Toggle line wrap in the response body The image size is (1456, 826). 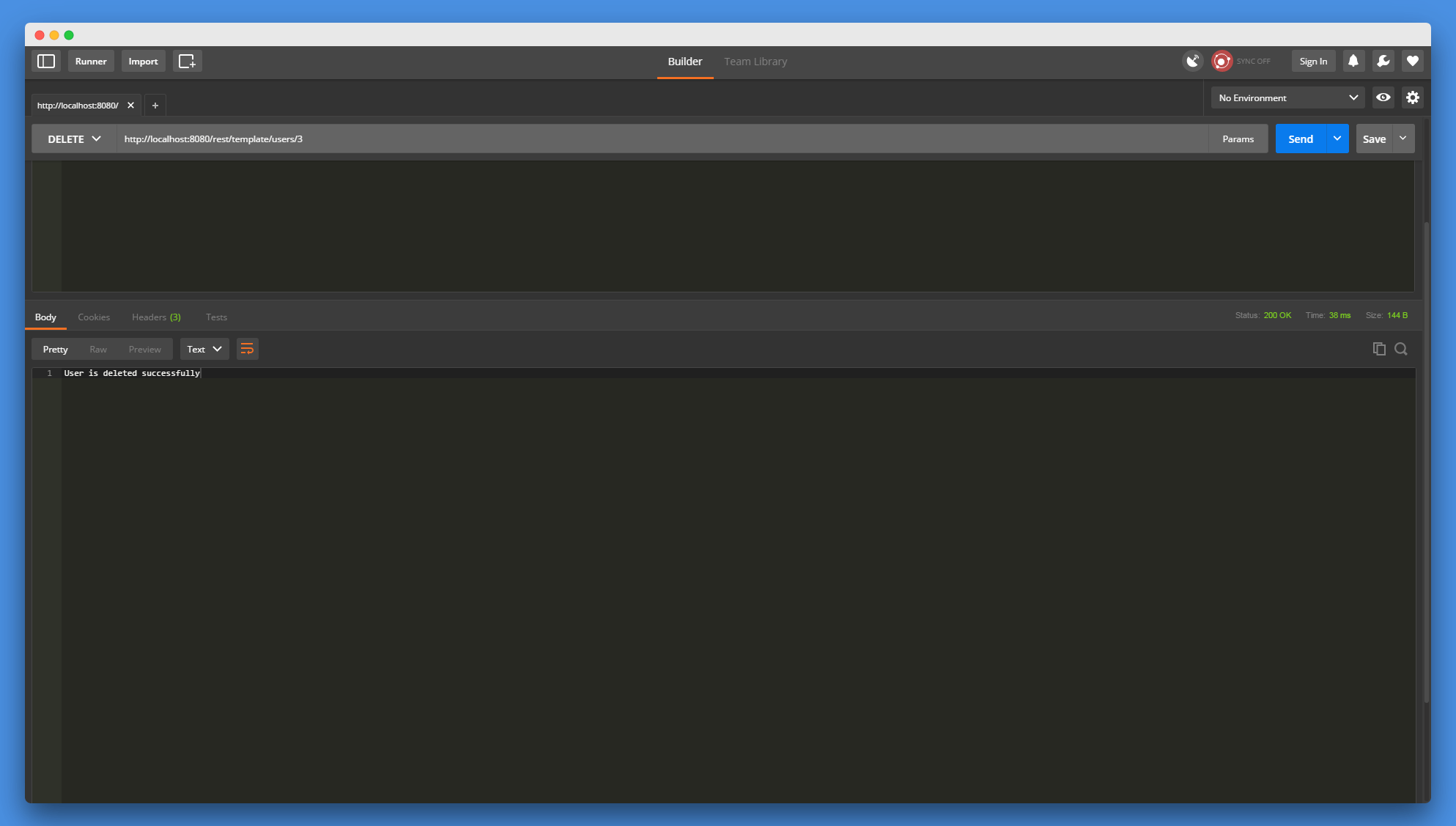(248, 349)
